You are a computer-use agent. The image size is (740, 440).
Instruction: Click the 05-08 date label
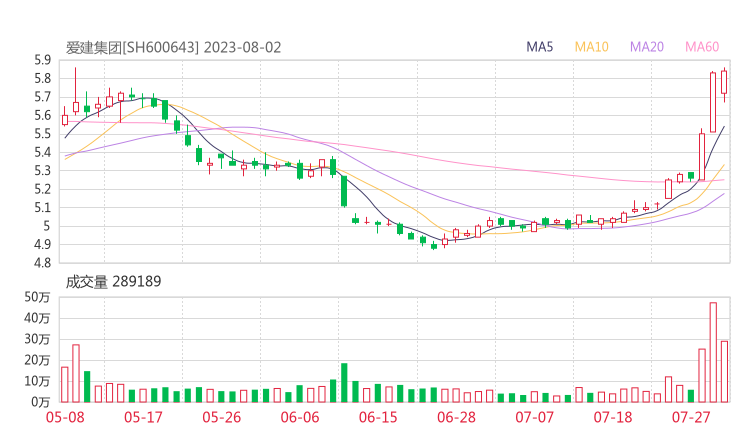65,417
